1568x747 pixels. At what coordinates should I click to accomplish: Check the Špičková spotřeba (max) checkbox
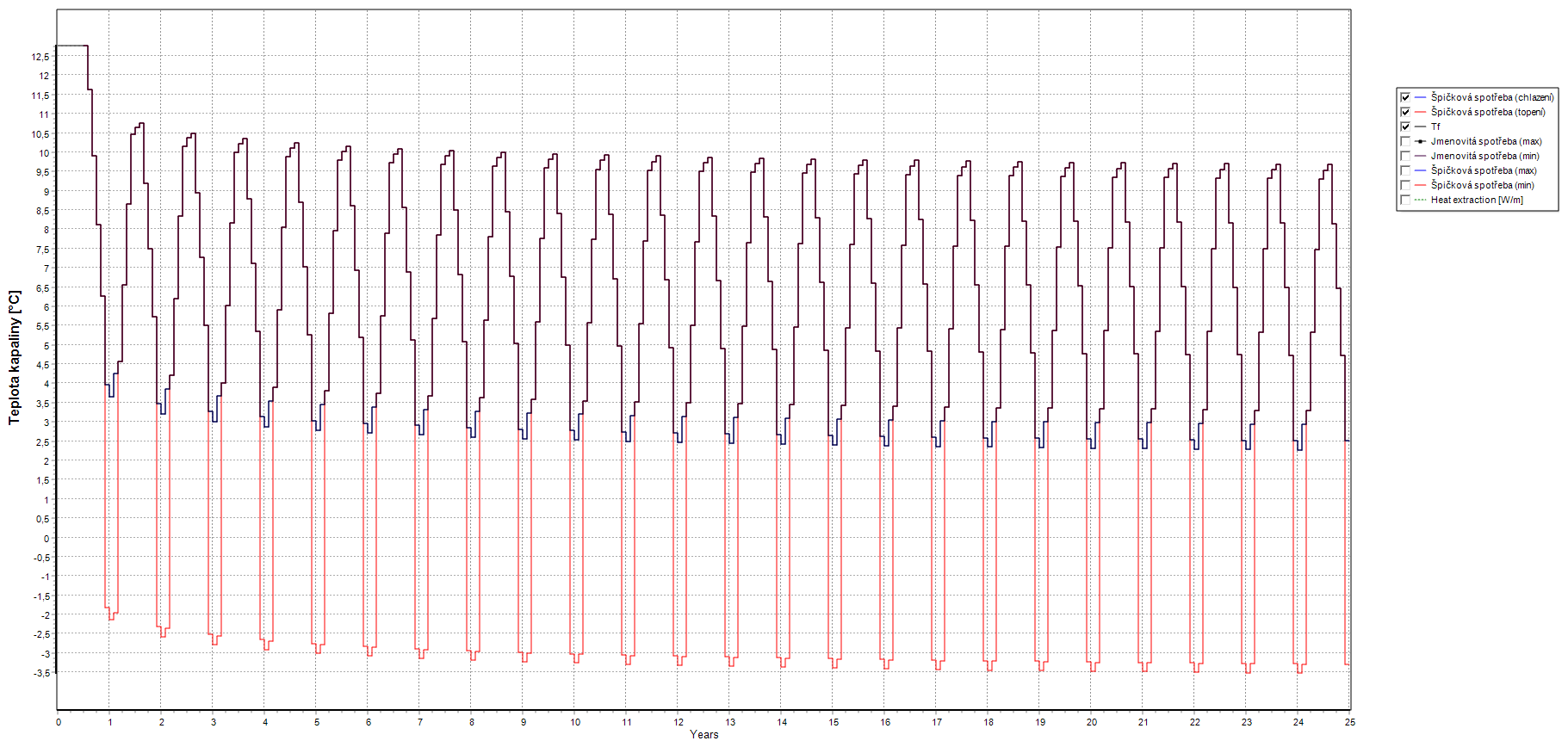(1405, 170)
